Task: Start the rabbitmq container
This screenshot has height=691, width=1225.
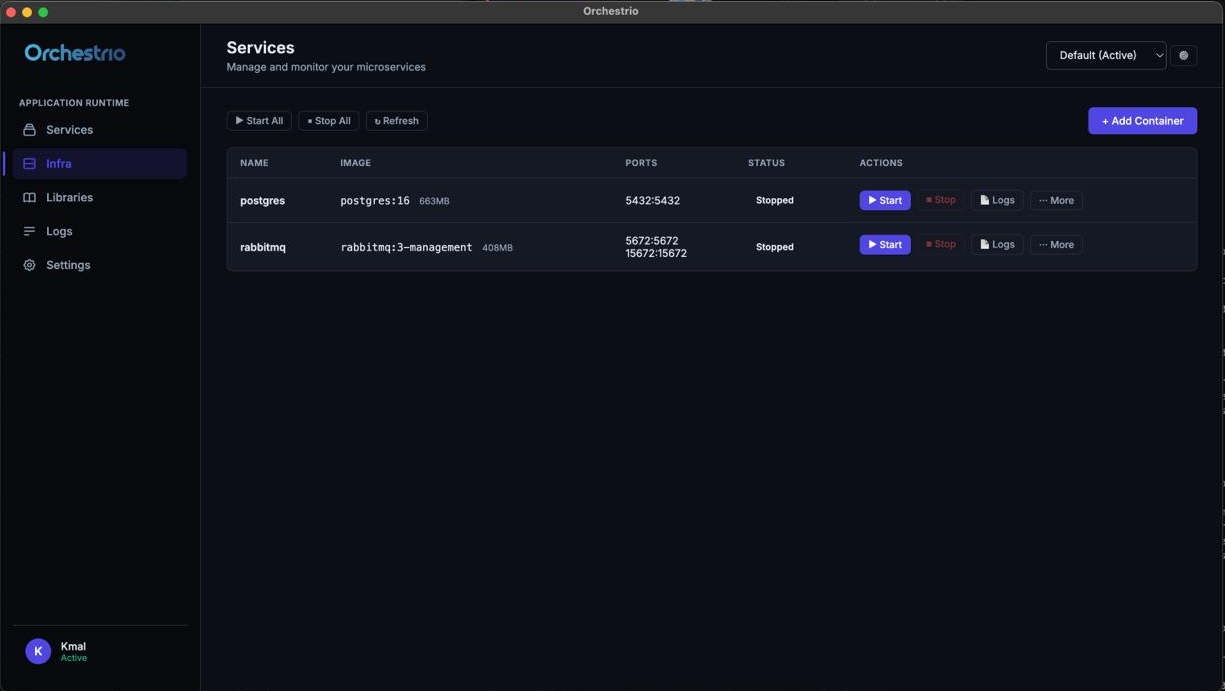Action: 885,245
